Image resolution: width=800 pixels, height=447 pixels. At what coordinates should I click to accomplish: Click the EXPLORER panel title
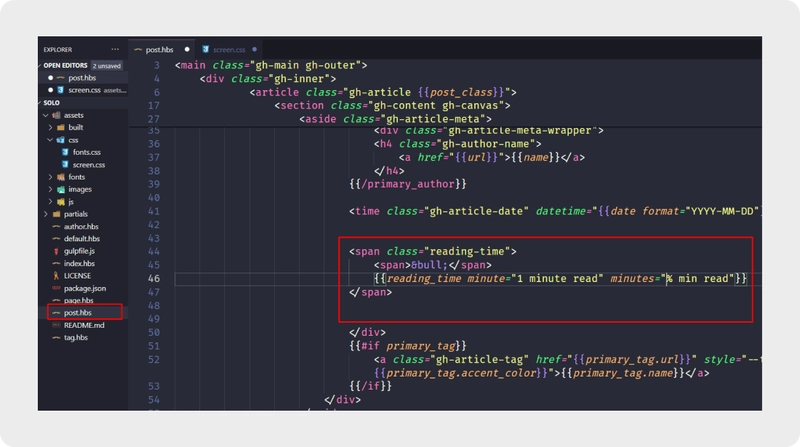pyautogui.click(x=58, y=49)
